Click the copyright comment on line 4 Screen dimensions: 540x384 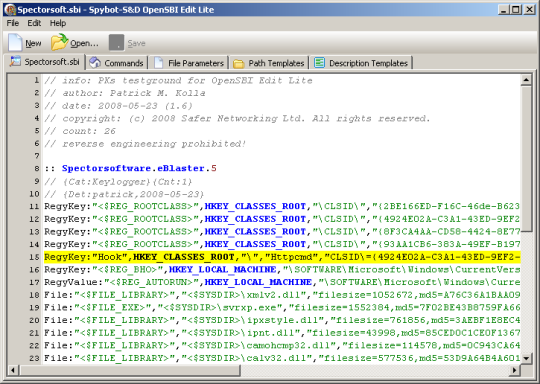coord(237,118)
